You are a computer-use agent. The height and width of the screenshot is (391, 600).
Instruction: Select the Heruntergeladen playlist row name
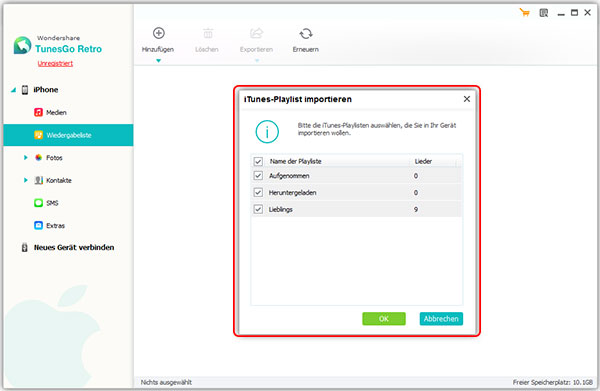(292, 193)
